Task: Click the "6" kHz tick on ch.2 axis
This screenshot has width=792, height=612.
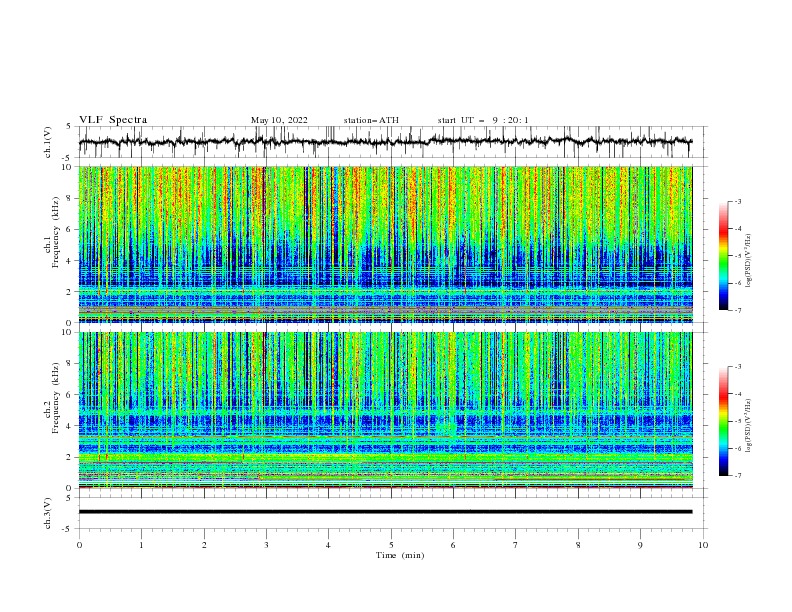Action: (x=70, y=395)
